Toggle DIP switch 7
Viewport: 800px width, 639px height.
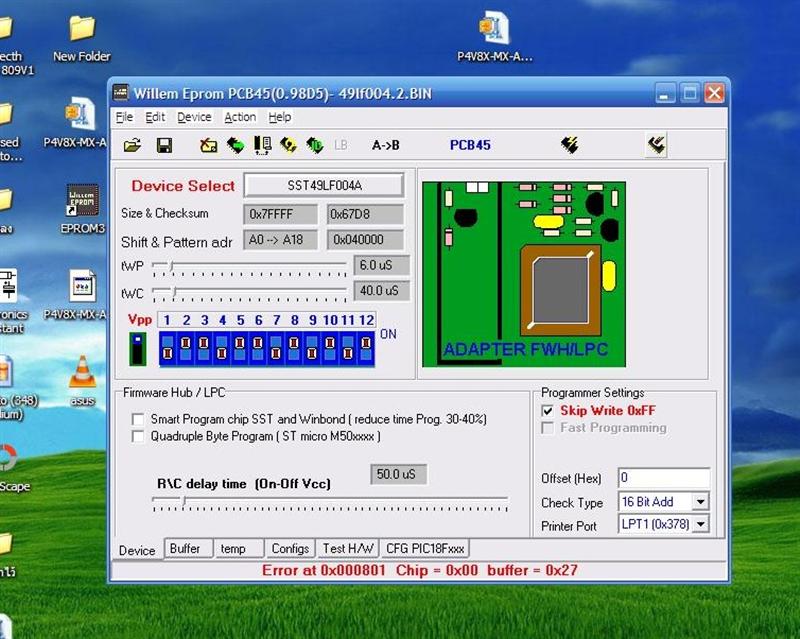[x=276, y=349]
